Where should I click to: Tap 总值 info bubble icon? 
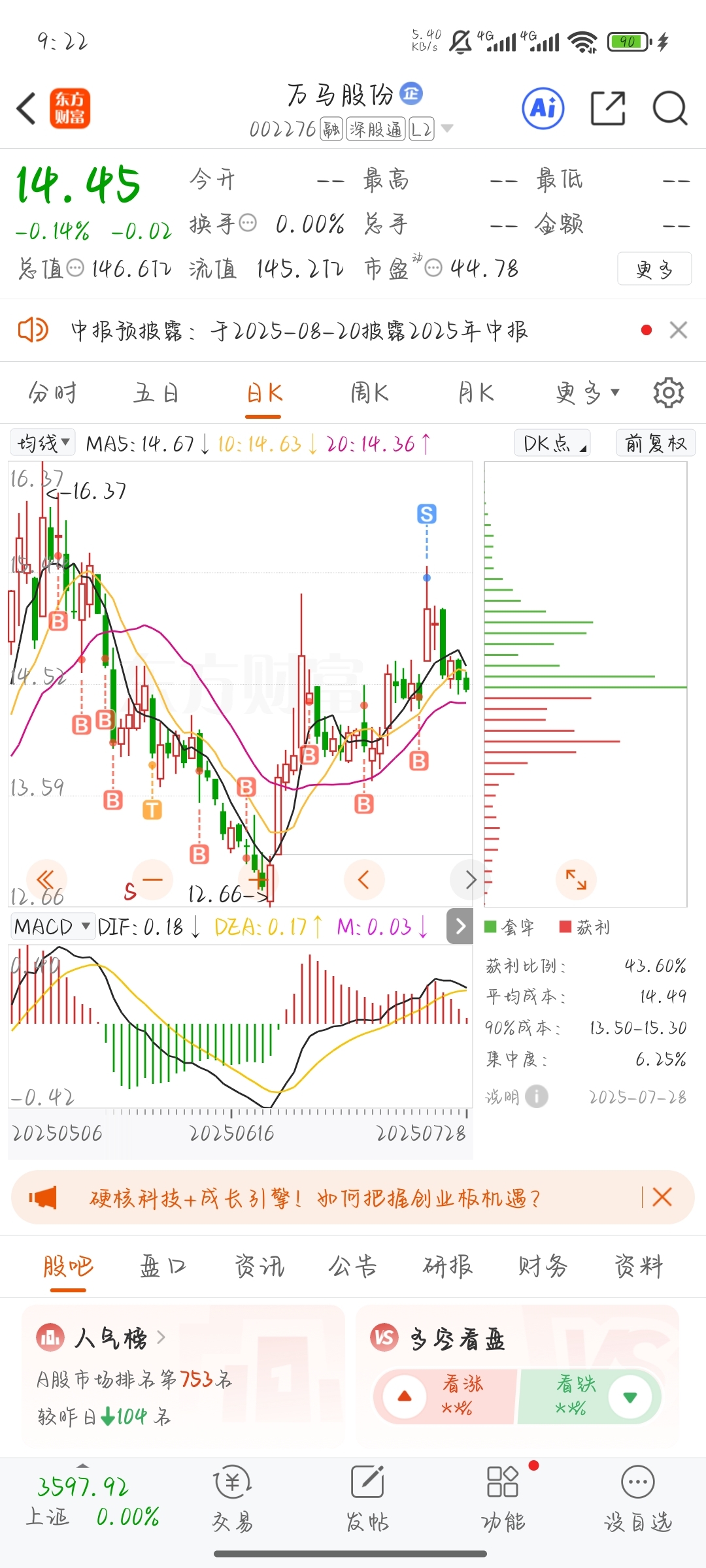[76, 268]
